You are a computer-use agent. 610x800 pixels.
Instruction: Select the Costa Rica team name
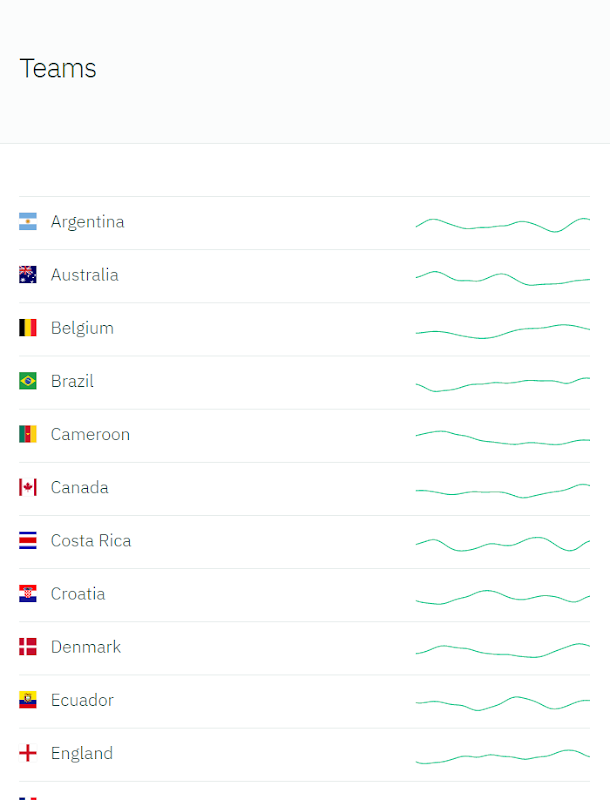tap(91, 541)
